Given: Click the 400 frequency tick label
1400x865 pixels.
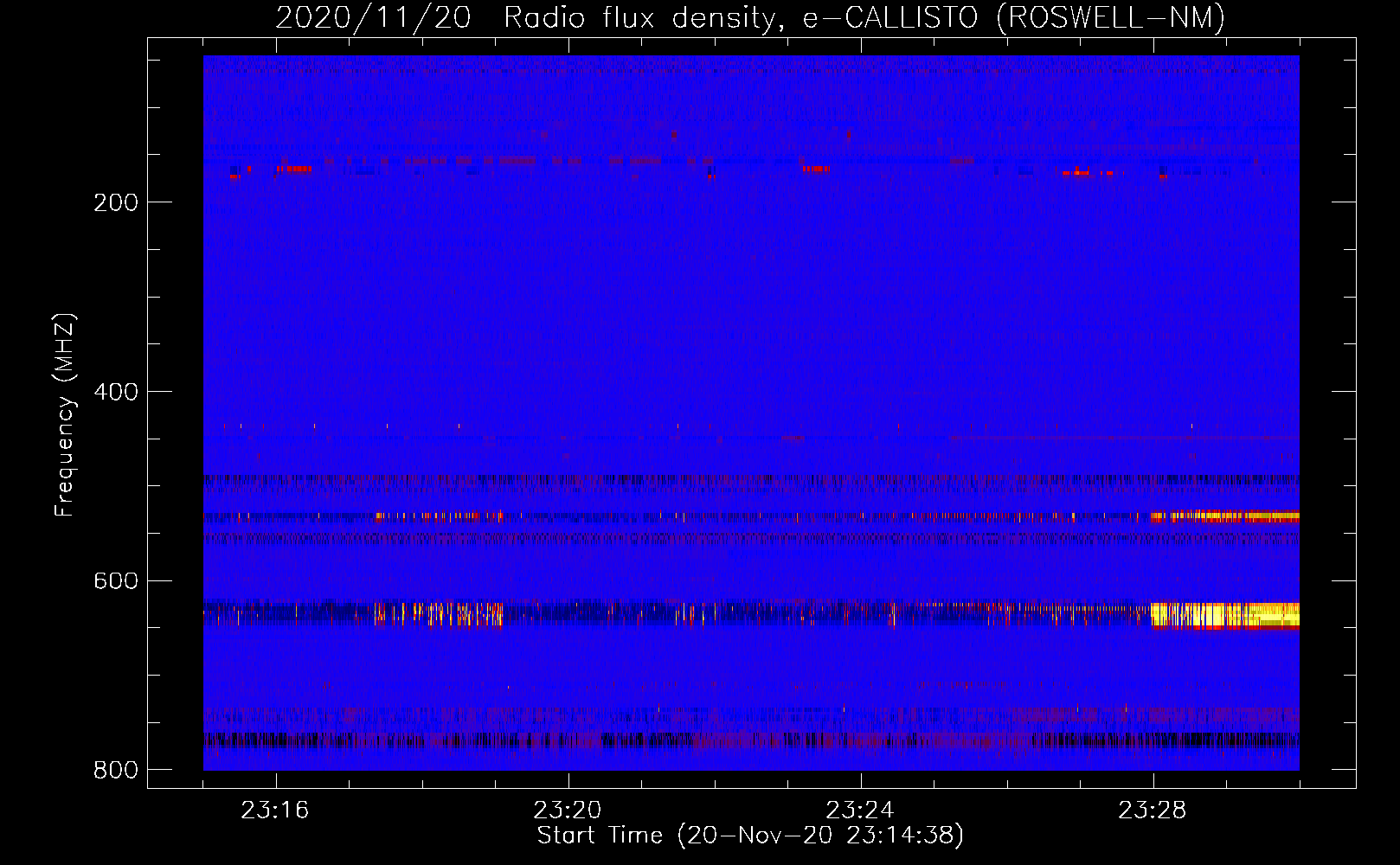Looking at the screenshot, I should coord(116,392).
